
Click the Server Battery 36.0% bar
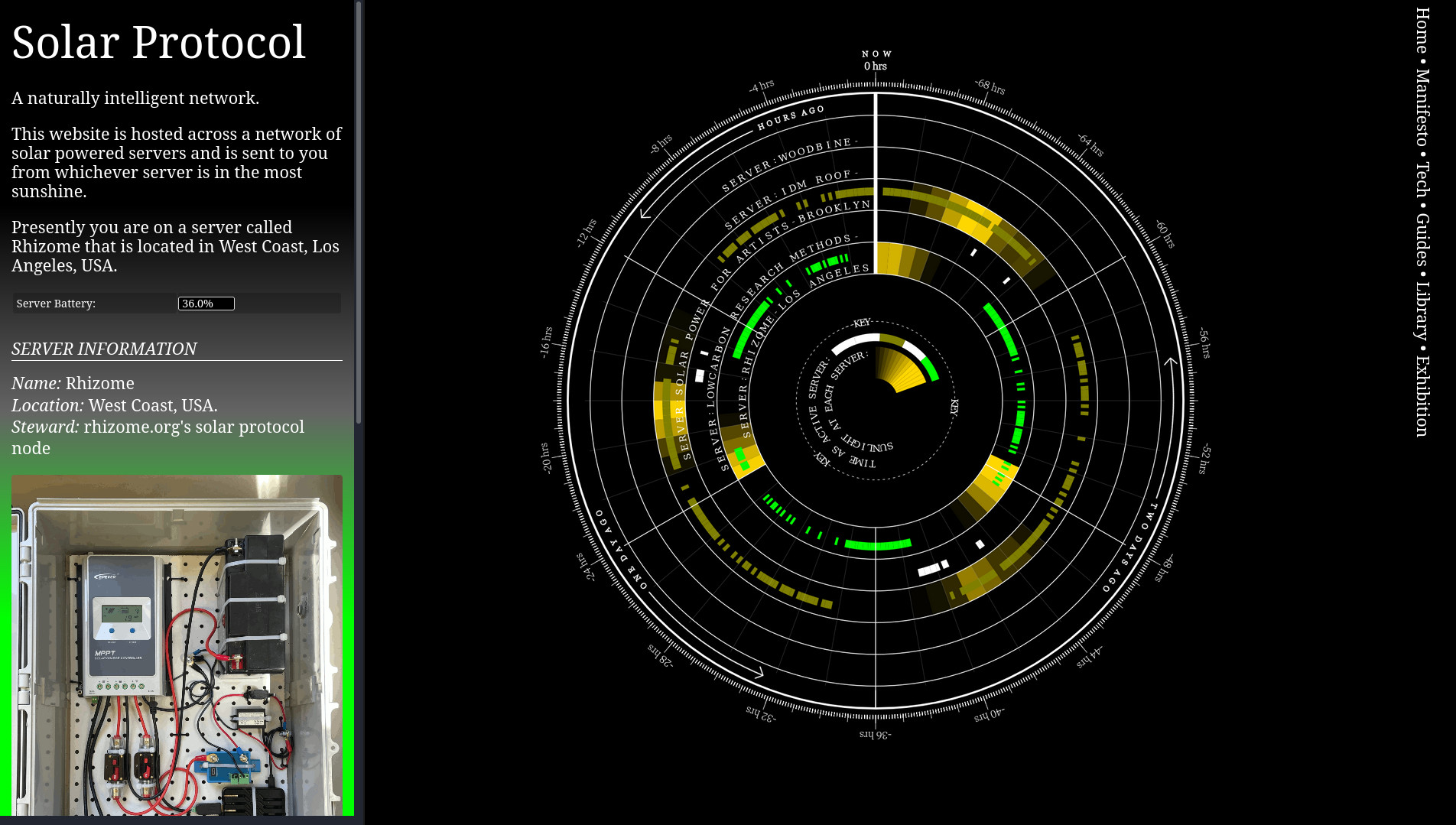206,304
